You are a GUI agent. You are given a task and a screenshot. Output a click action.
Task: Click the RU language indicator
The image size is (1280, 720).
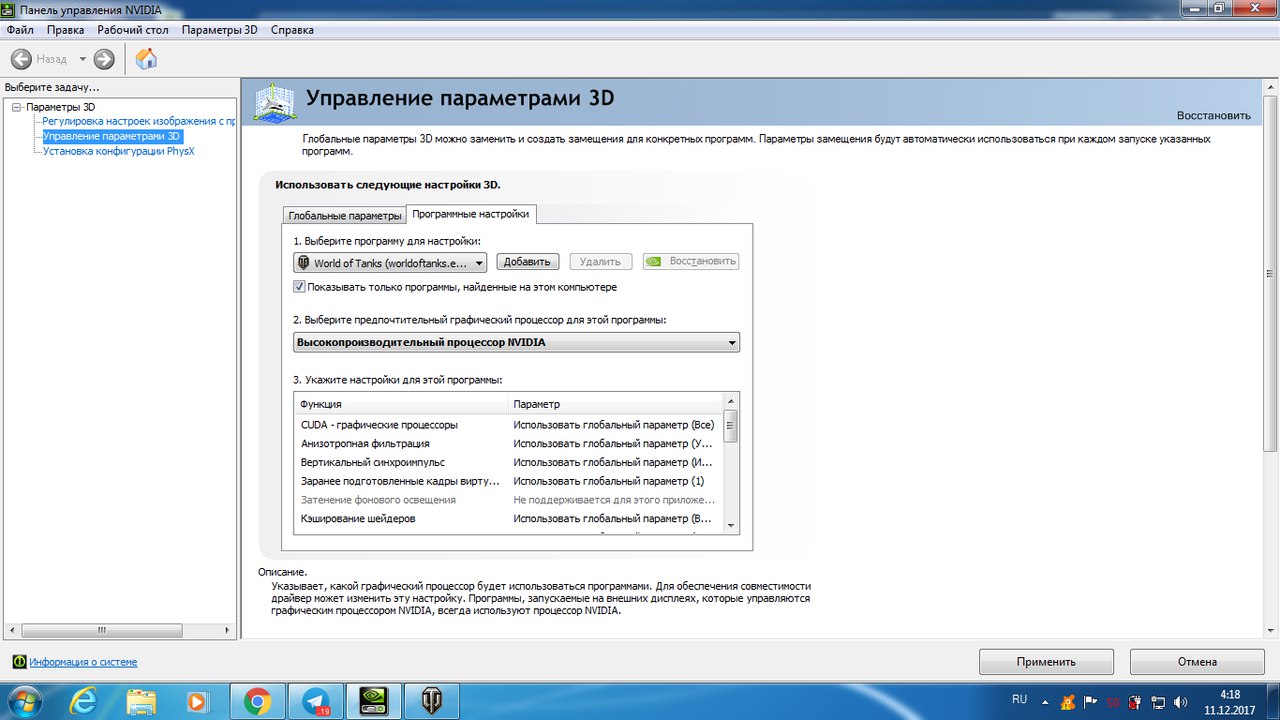(1020, 699)
